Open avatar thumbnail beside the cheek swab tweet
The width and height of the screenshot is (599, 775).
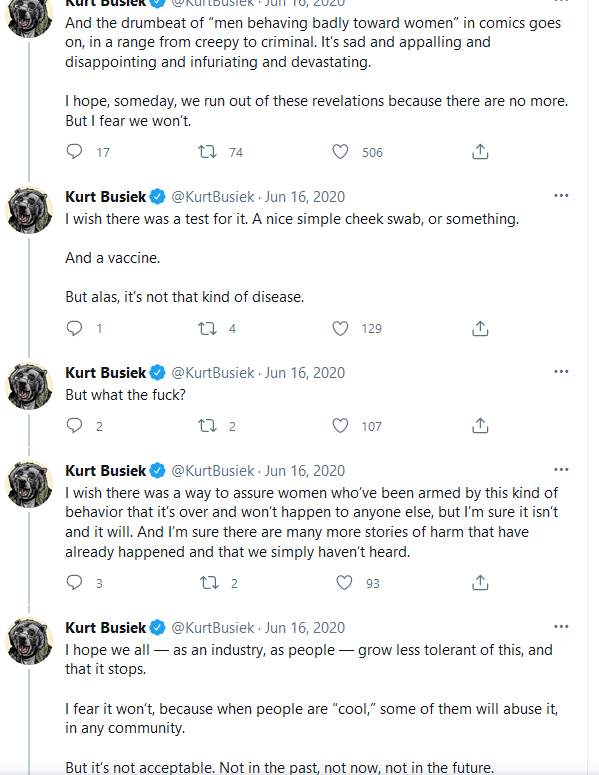[29, 210]
